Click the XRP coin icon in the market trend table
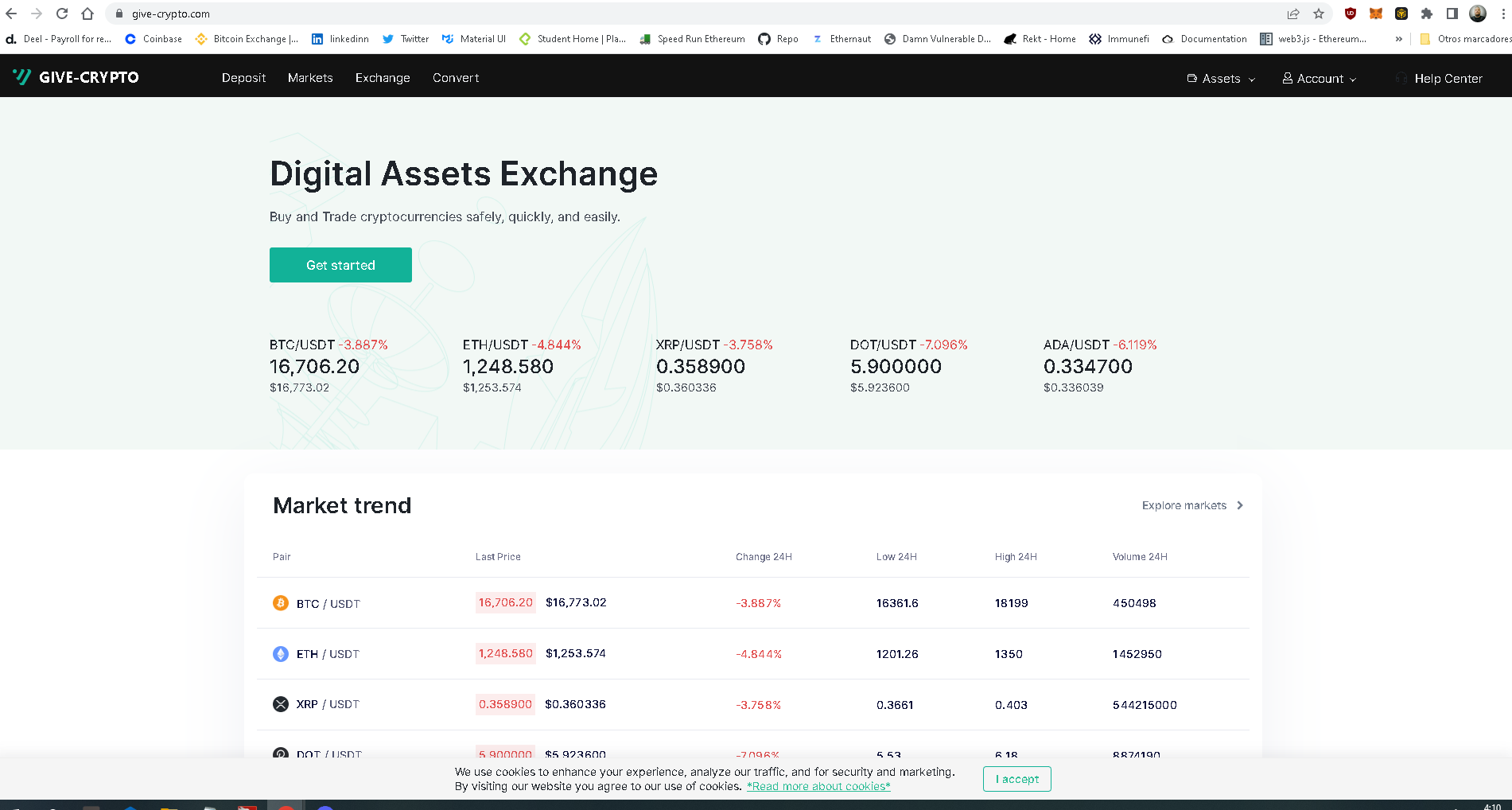1512x810 pixels. (x=280, y=704)
